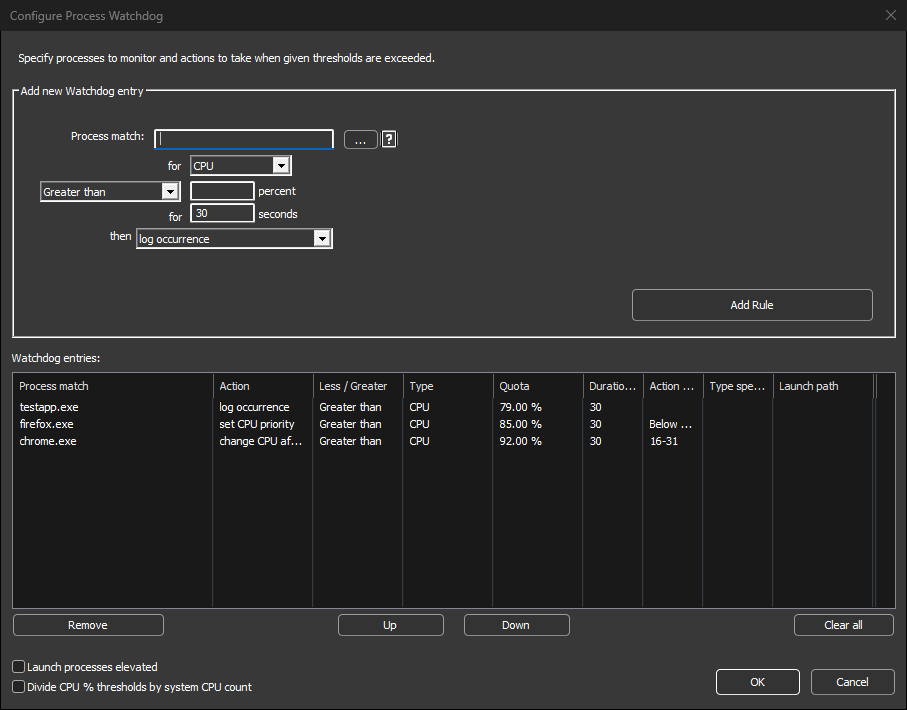Click the 79.00 % quota cell
The image size is (907, 710).
coord(521,407)
